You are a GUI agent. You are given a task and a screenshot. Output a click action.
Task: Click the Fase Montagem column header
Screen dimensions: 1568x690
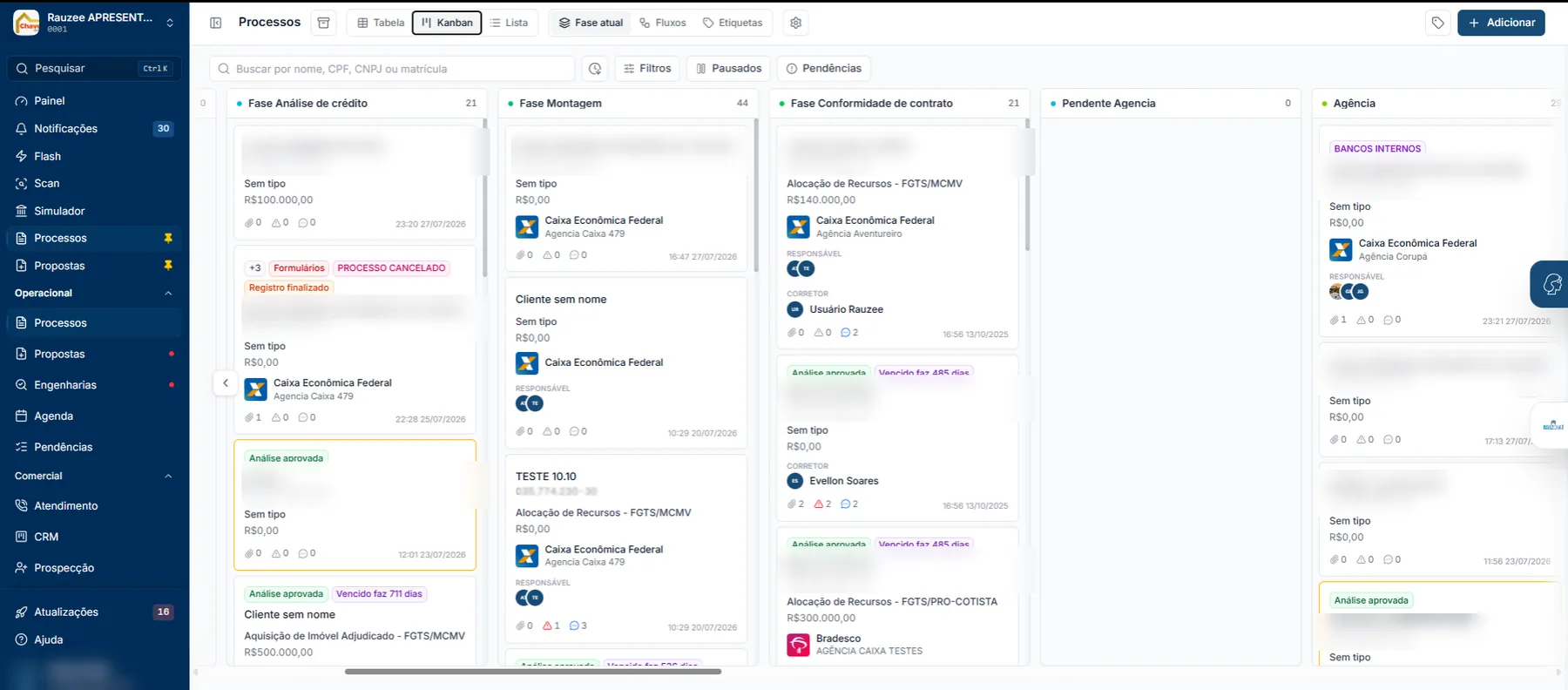tap(627, 103)
